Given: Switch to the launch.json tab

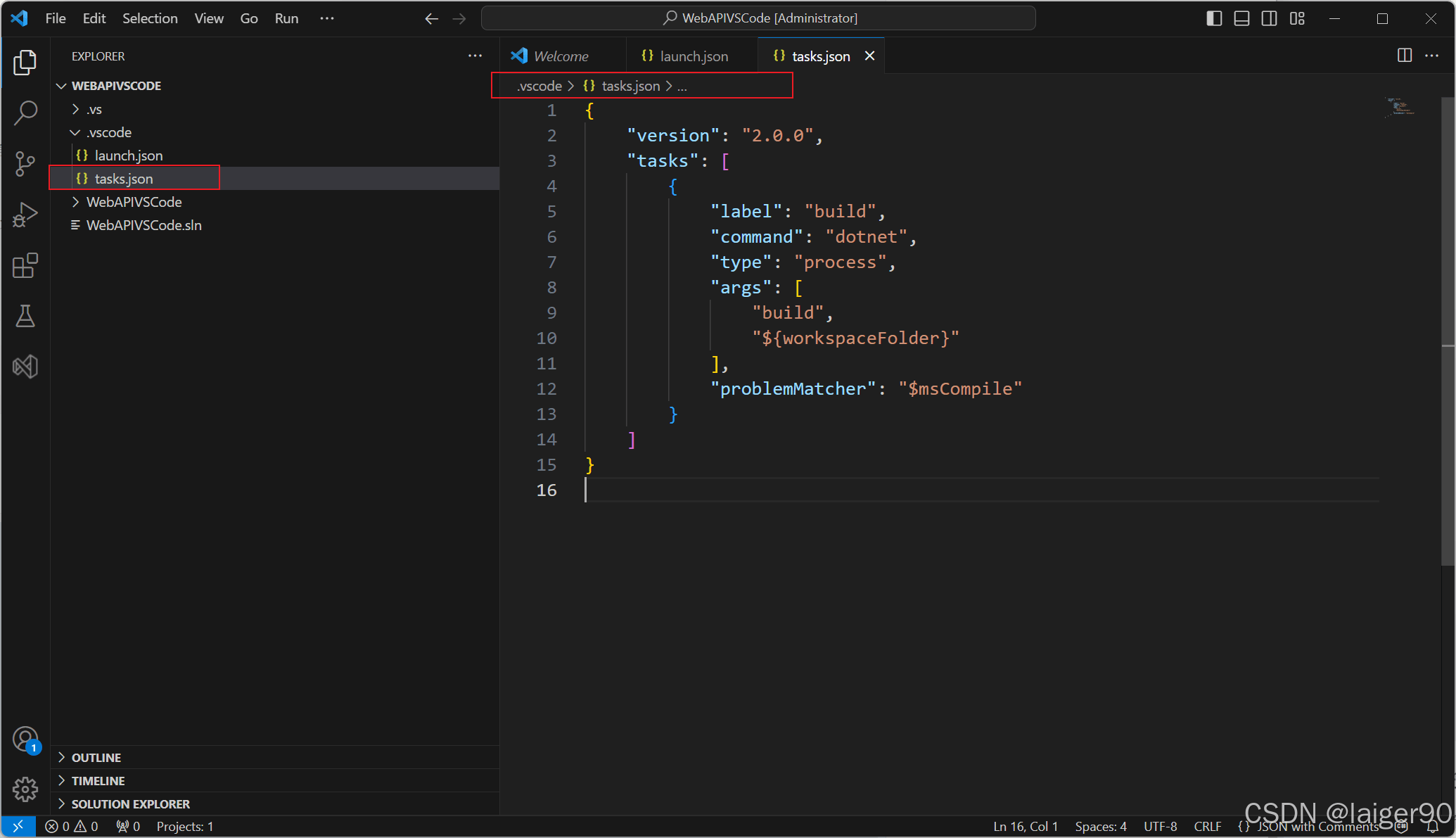Looking at the screenshot, I should 693,56.
